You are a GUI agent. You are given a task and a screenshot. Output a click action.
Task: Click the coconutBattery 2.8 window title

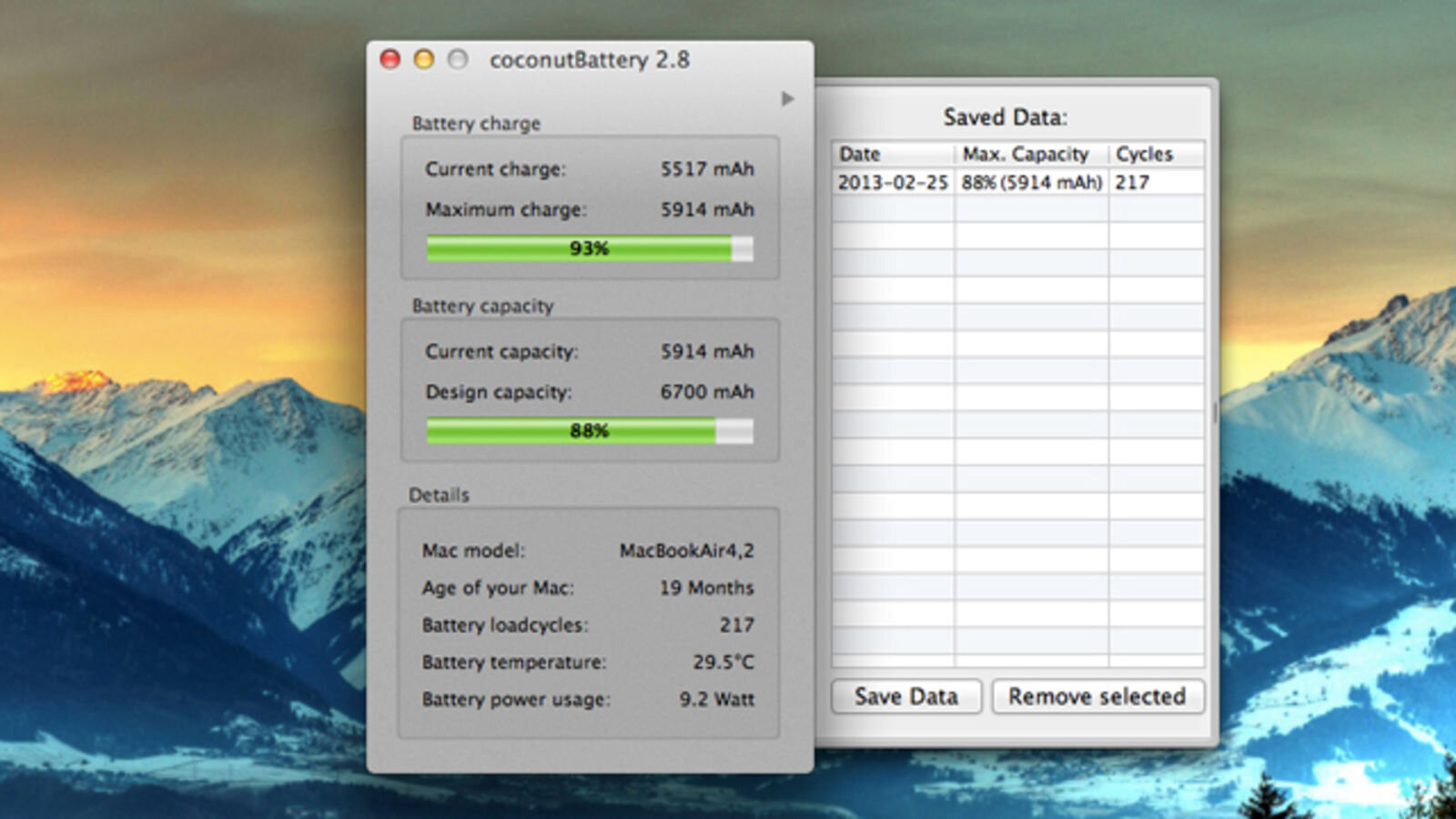590,60
